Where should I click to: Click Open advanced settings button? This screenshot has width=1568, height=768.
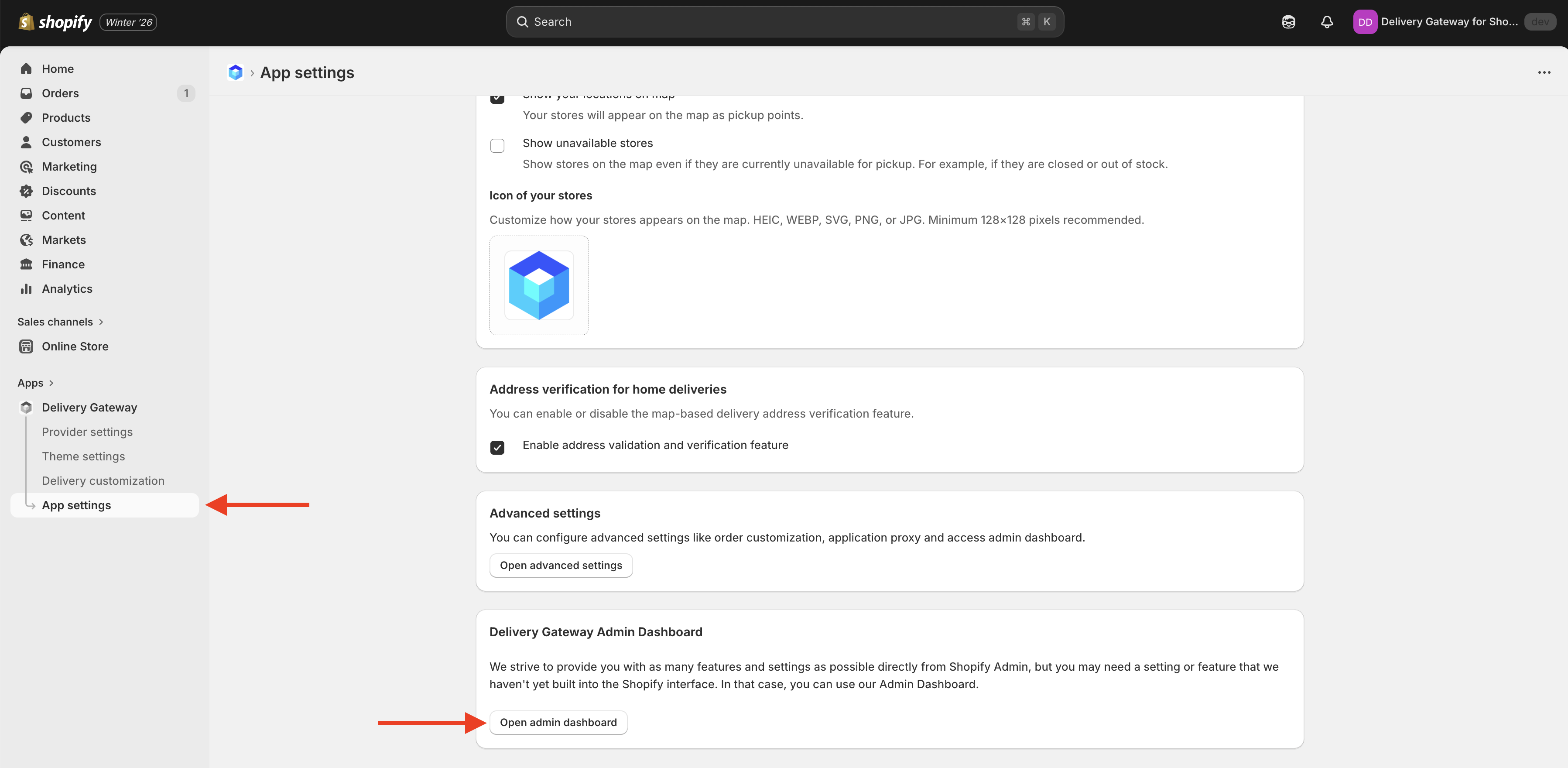tap(561, 565)
